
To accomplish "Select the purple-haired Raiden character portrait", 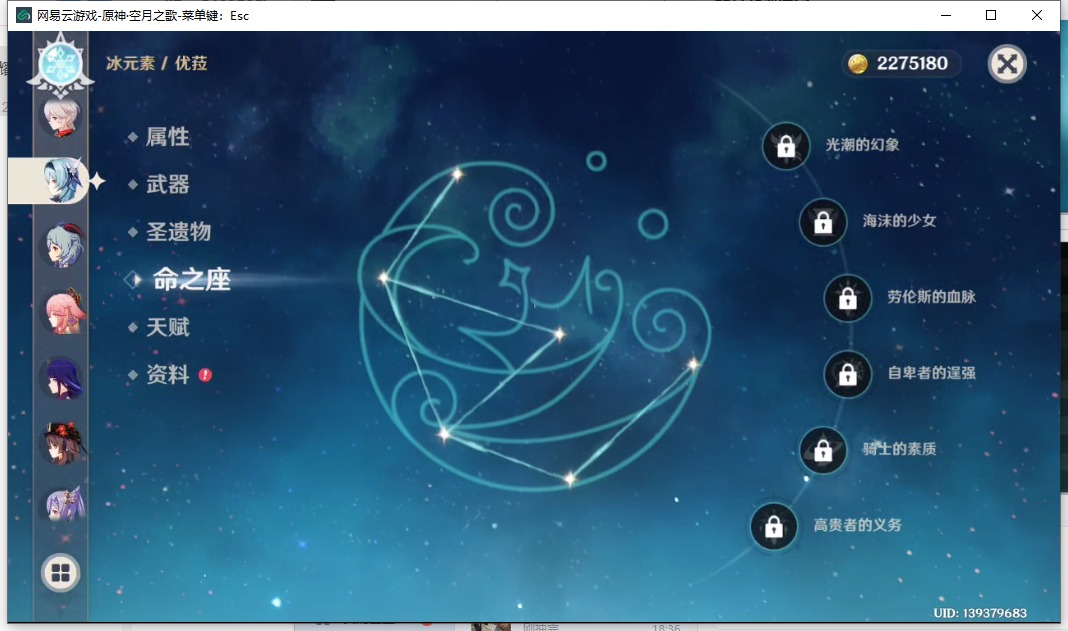I will pos(61,378).
